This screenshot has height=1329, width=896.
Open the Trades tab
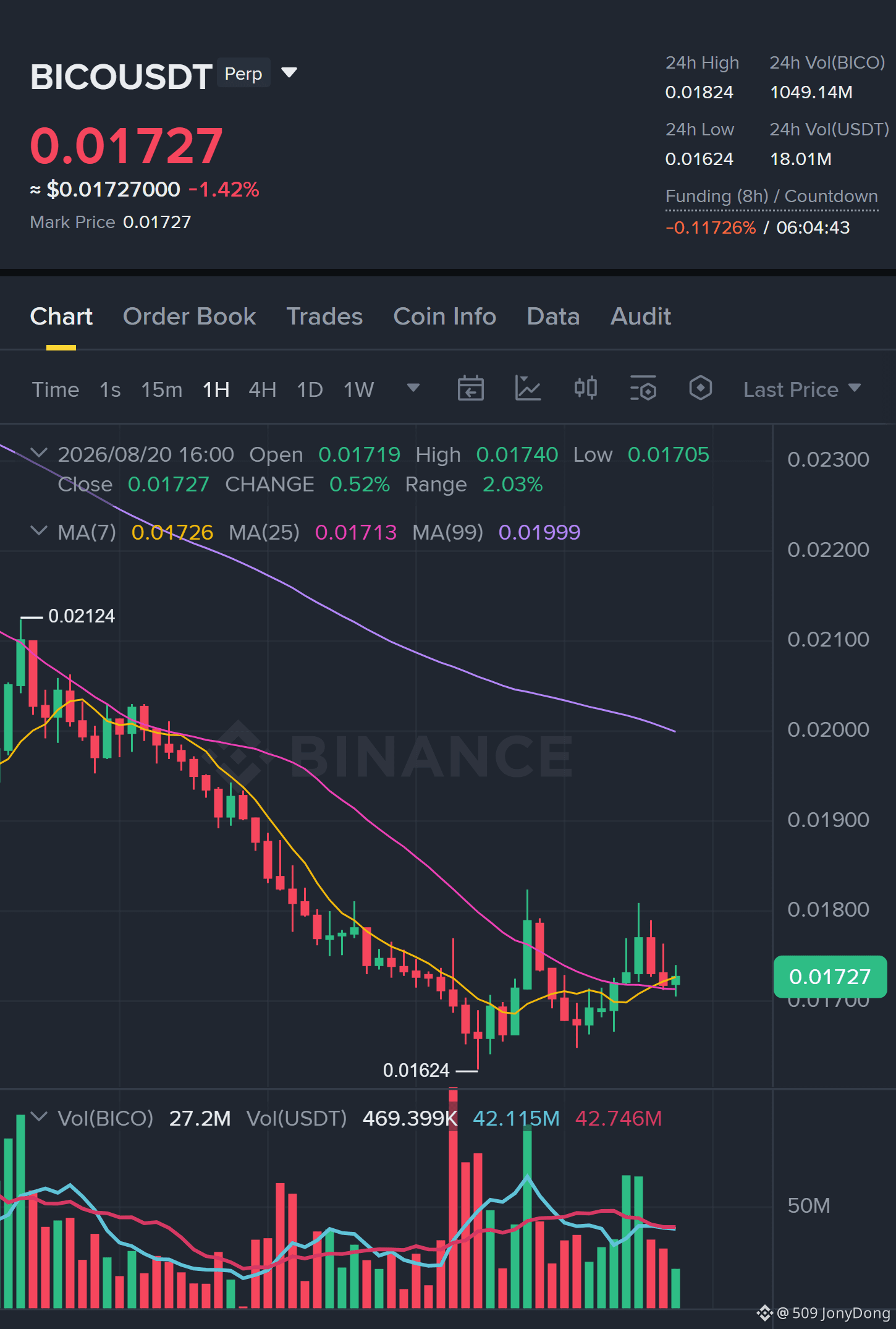point(324,316)
